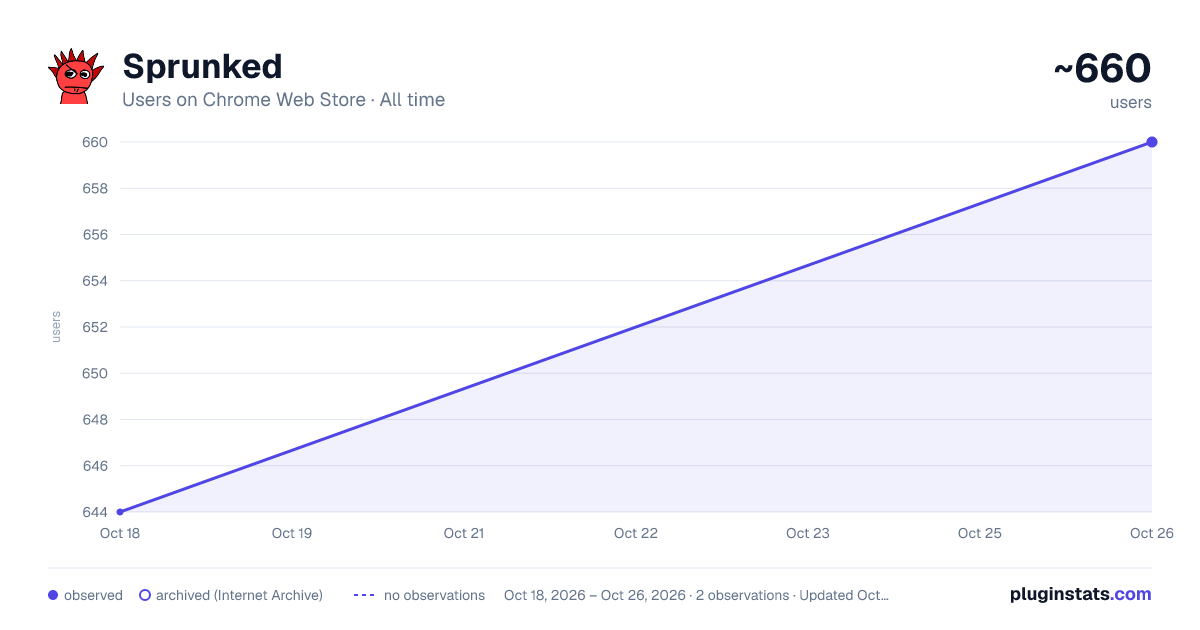Click the Sprunked red character icon
This screenshot has width=1200, height=630.
[76, 76]
